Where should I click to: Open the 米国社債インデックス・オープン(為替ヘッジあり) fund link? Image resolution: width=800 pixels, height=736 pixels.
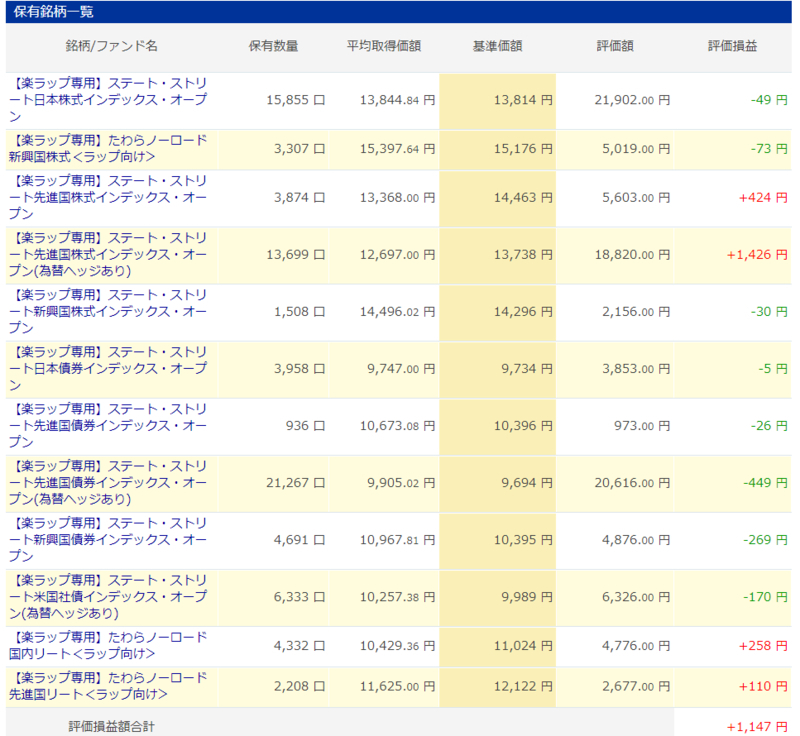(110, 597)
